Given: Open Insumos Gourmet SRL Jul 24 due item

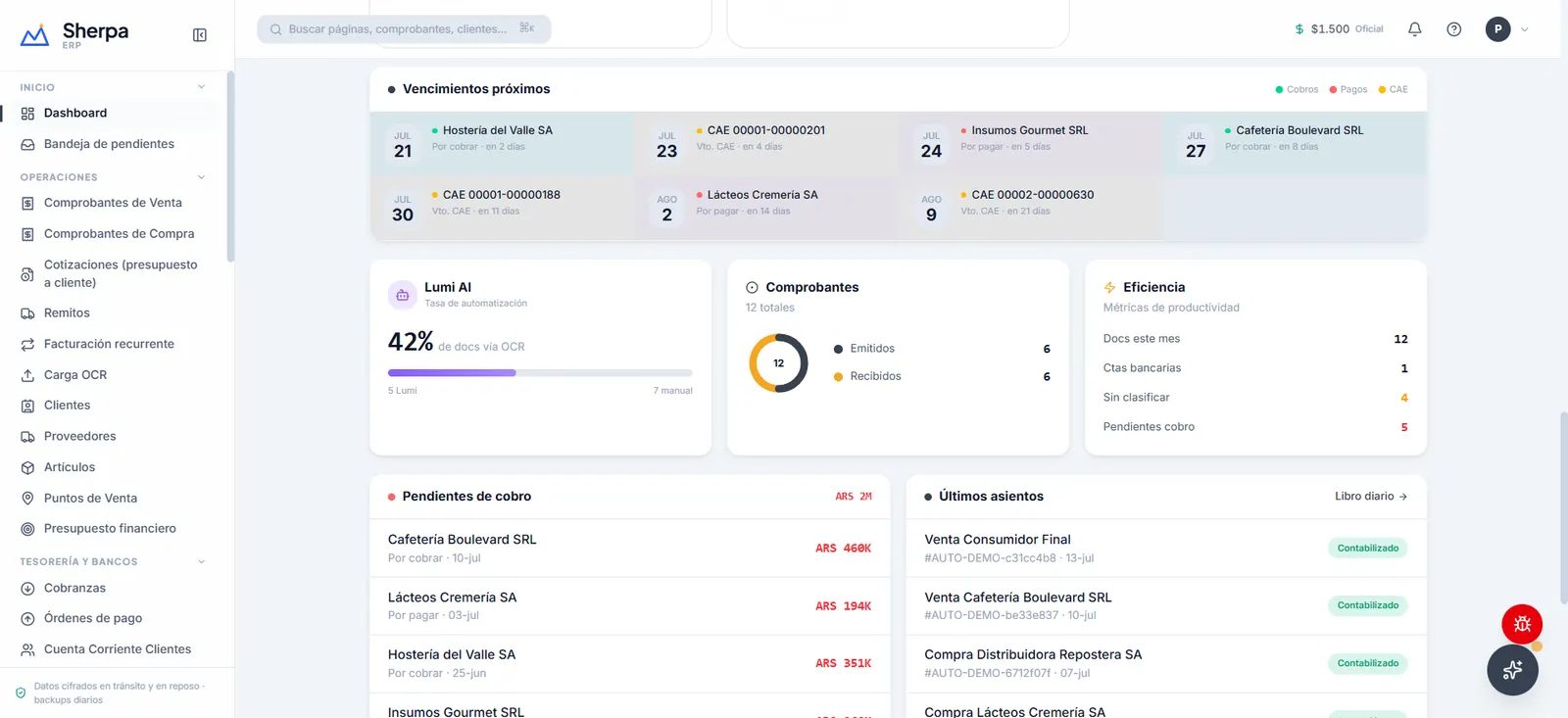Looking at the screenshot, I should click(x=1030, y=143).
